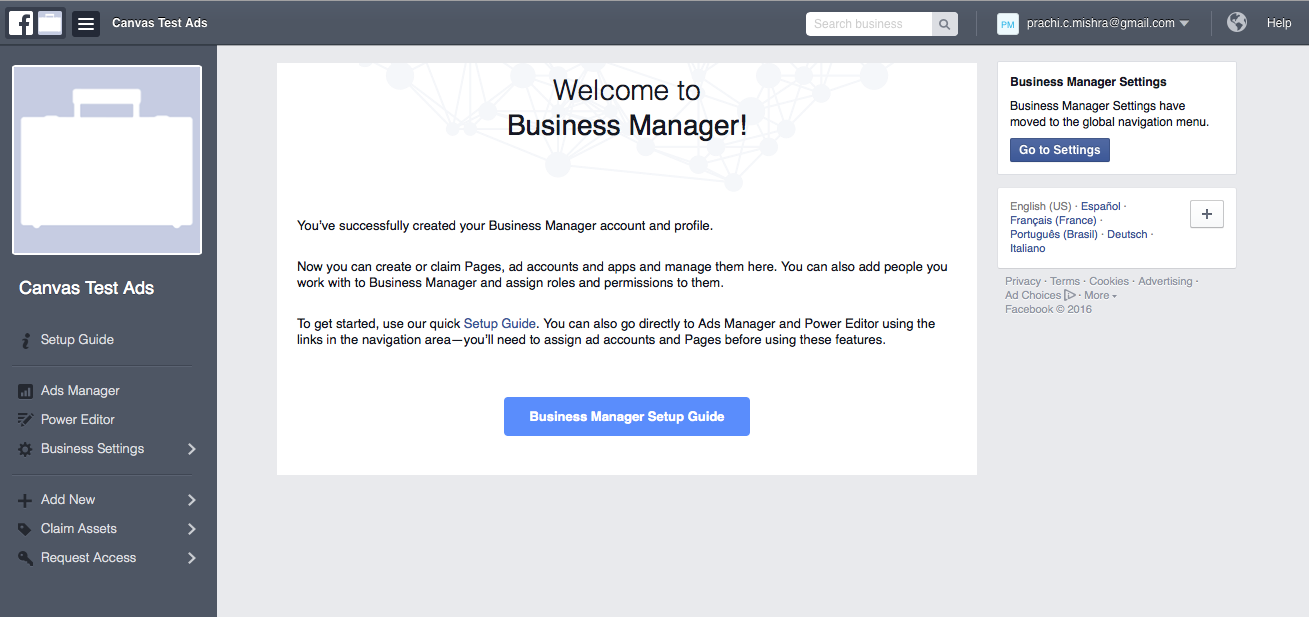Open the Terms footer link
The width and height of the screenshot is (1309, 617).
1065,282
